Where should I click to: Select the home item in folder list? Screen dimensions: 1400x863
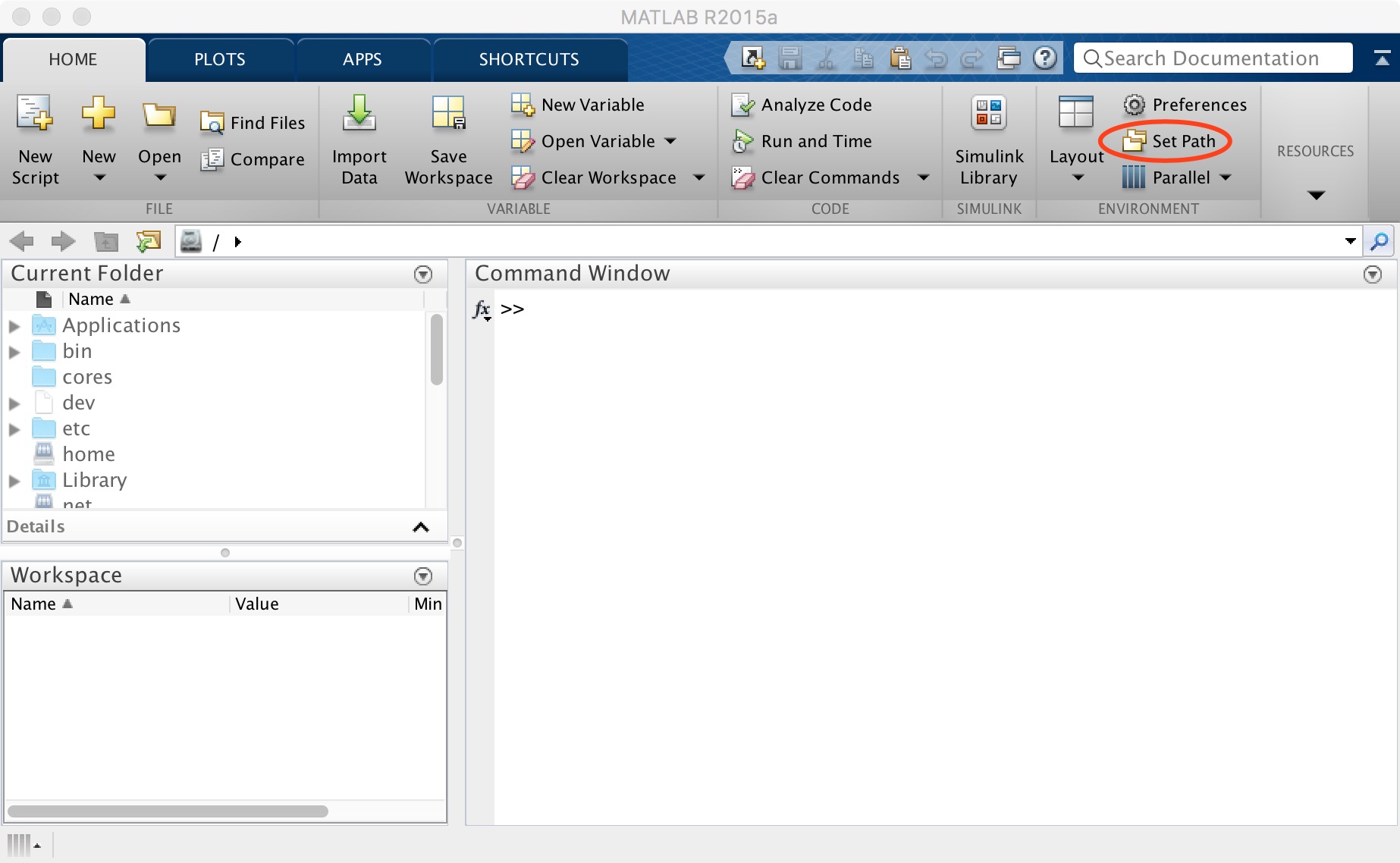pyautogui.click(x=89, y=454)
